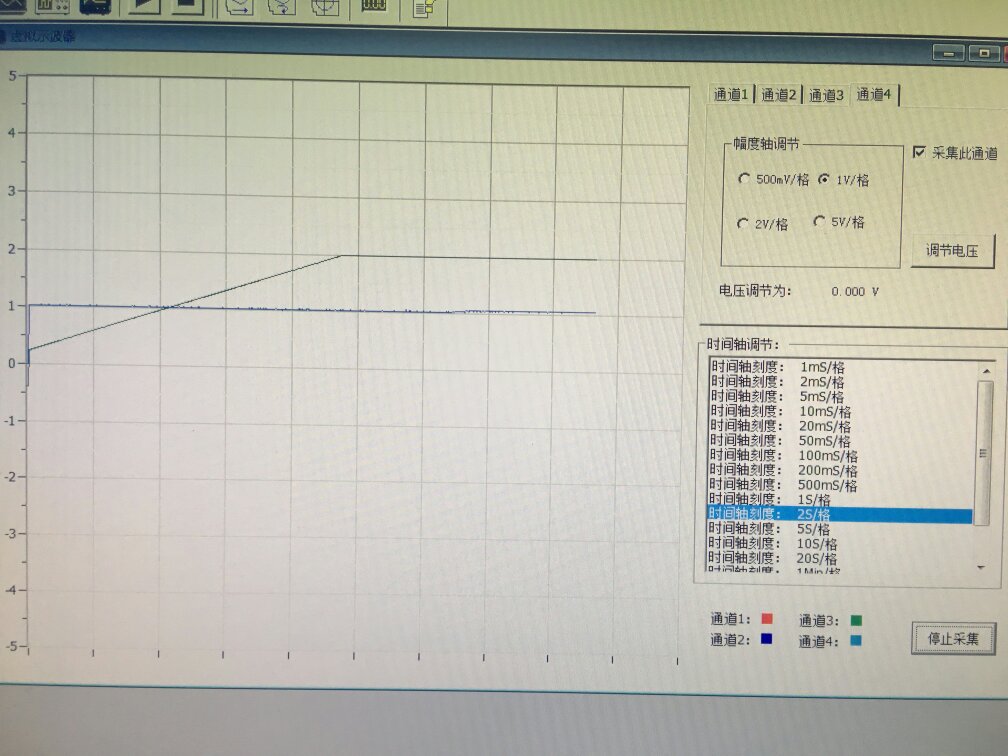Image resolution: width=1008 pixels, height=756 pixels.
Task: Click the green 通道3 color swatch
Action: coord(856,620)
